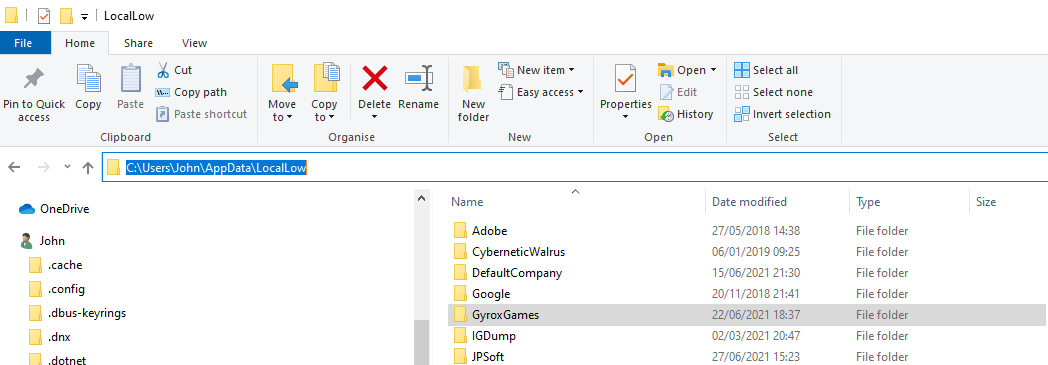Open the File menu tab
Screen dimensions: 1048x365
pyautogui.click(x=23, y=43)
